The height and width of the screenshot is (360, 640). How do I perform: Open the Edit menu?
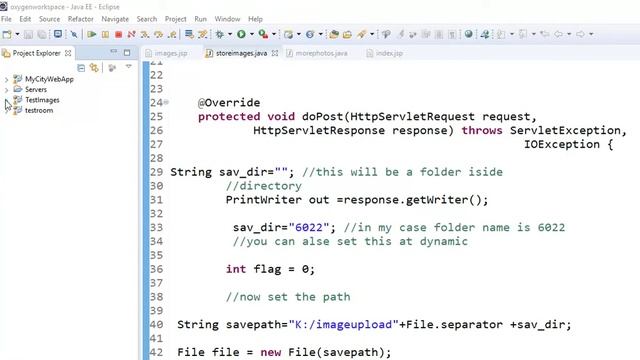coord(25,19)
